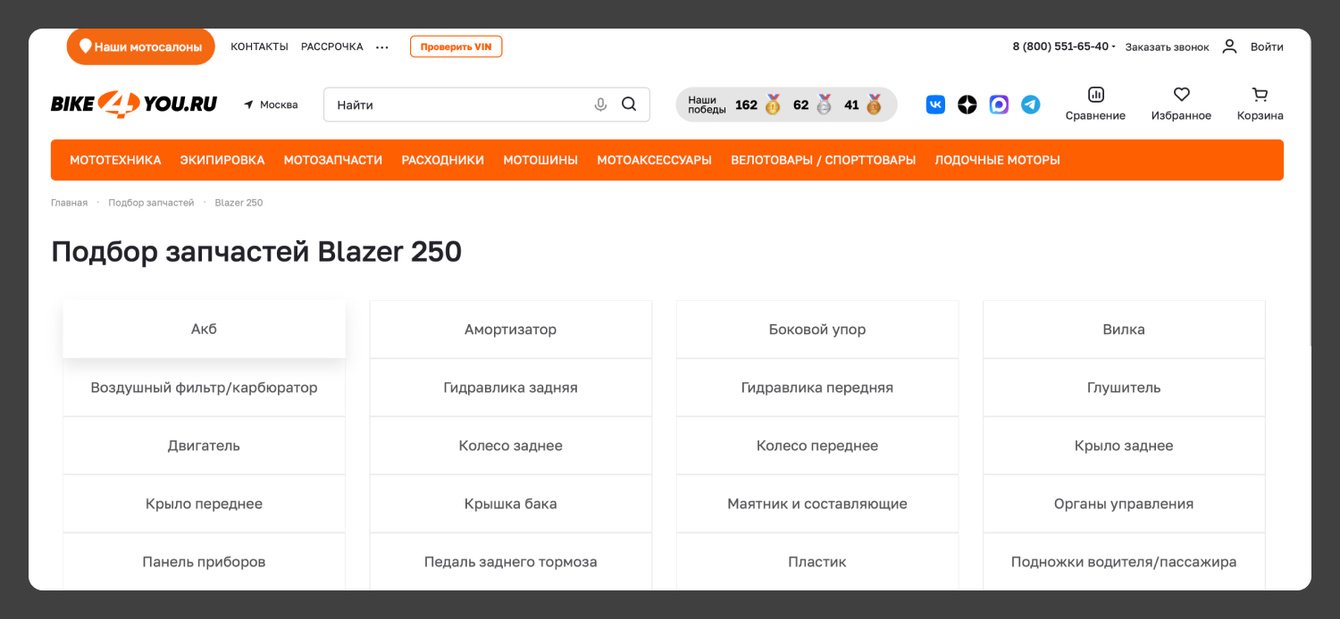Open the Telegram icon
Image resolution: width=1340 pixels, height=619 pixels.
(1030, 104)
